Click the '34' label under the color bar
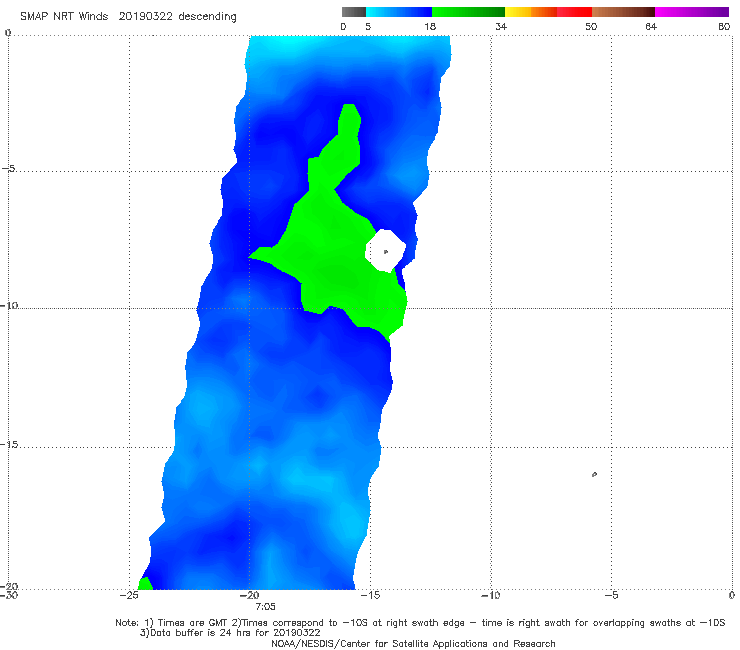Viewport: 740px width, 650px height. [501, 27]
